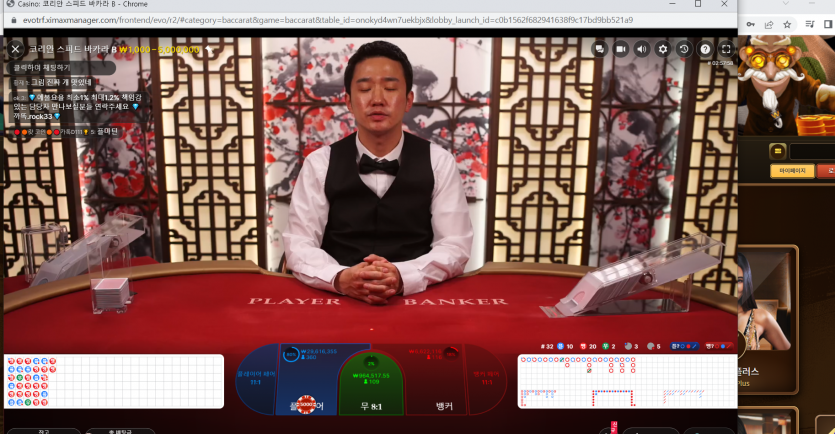Open the 플러스 game card thumbnail
This screenshot has width=835, height=434.
coord(767,318)
